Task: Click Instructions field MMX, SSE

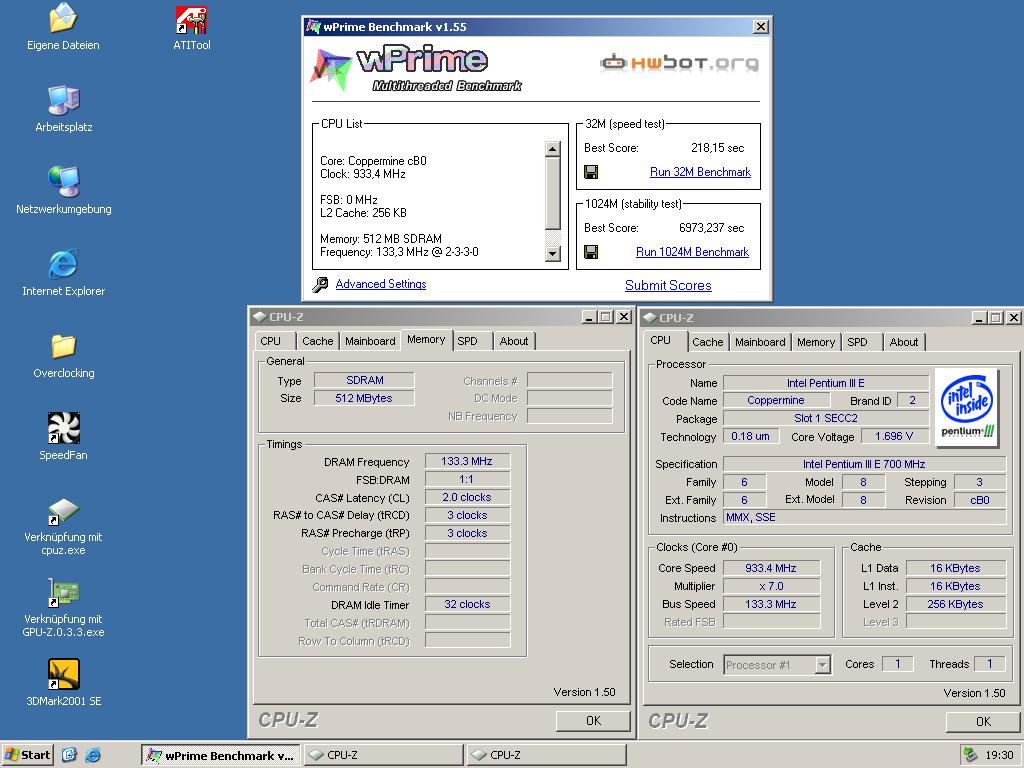Action: [x=864, y=517]
